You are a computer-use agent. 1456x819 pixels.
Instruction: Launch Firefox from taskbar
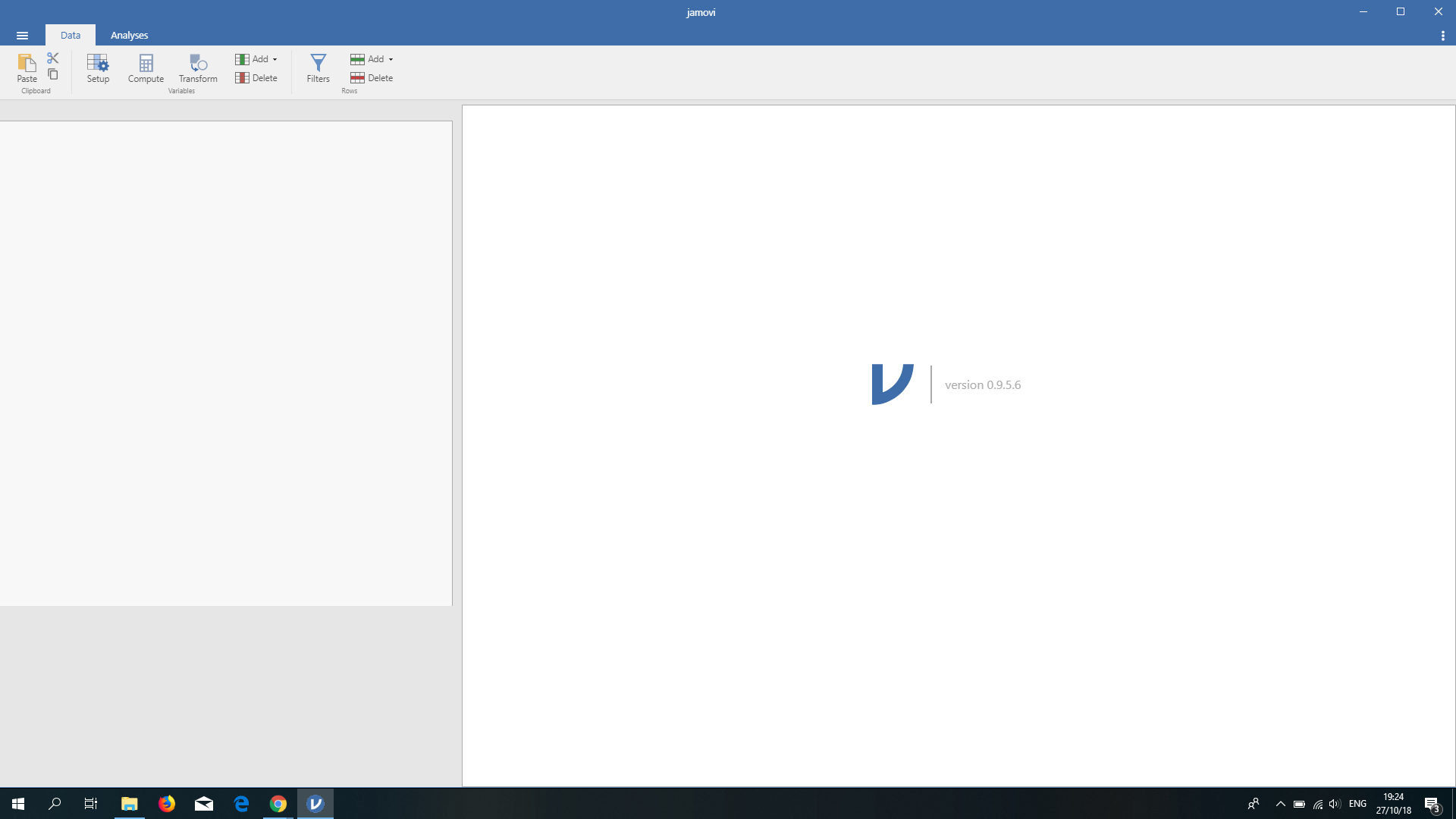click(167, 804)
